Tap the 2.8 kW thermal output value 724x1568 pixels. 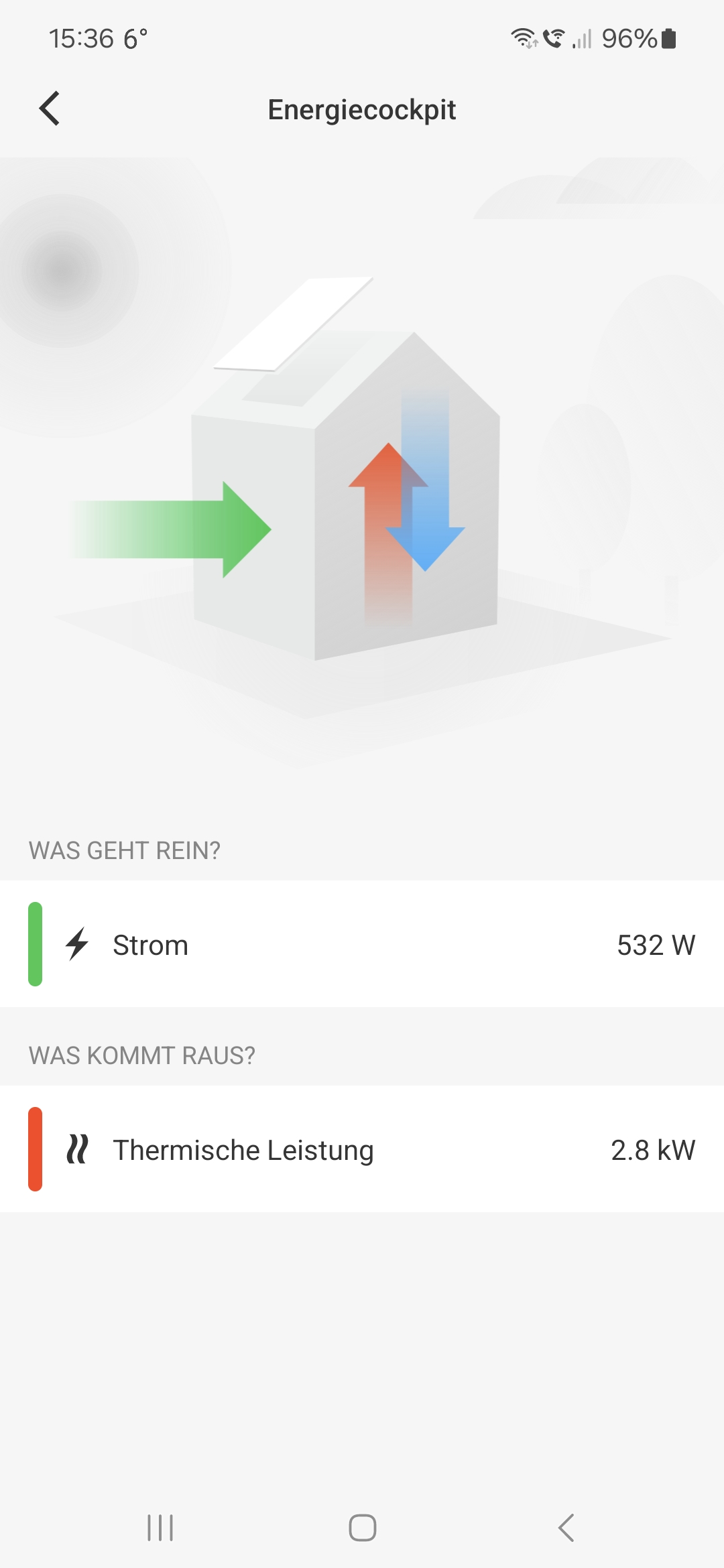653,1150
